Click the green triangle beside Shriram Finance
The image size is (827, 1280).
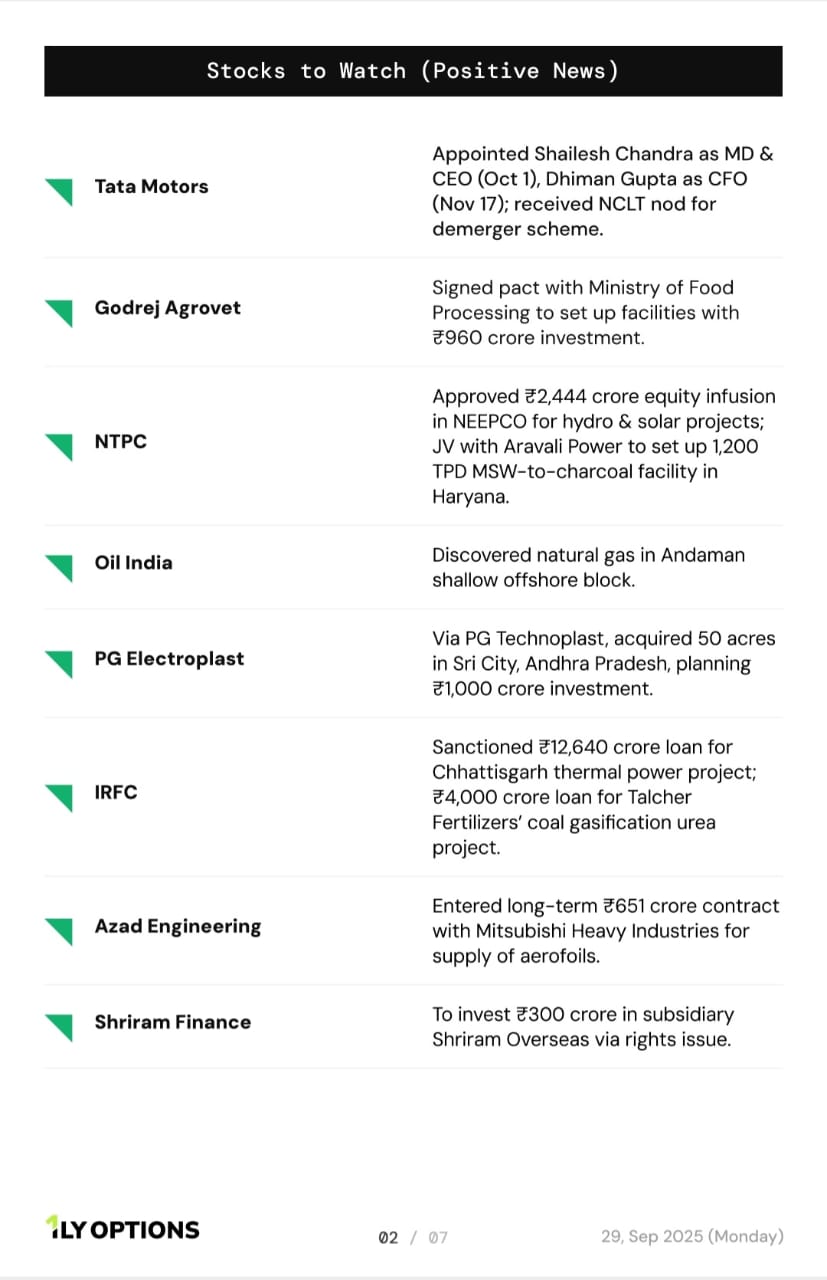(61, 1025)
